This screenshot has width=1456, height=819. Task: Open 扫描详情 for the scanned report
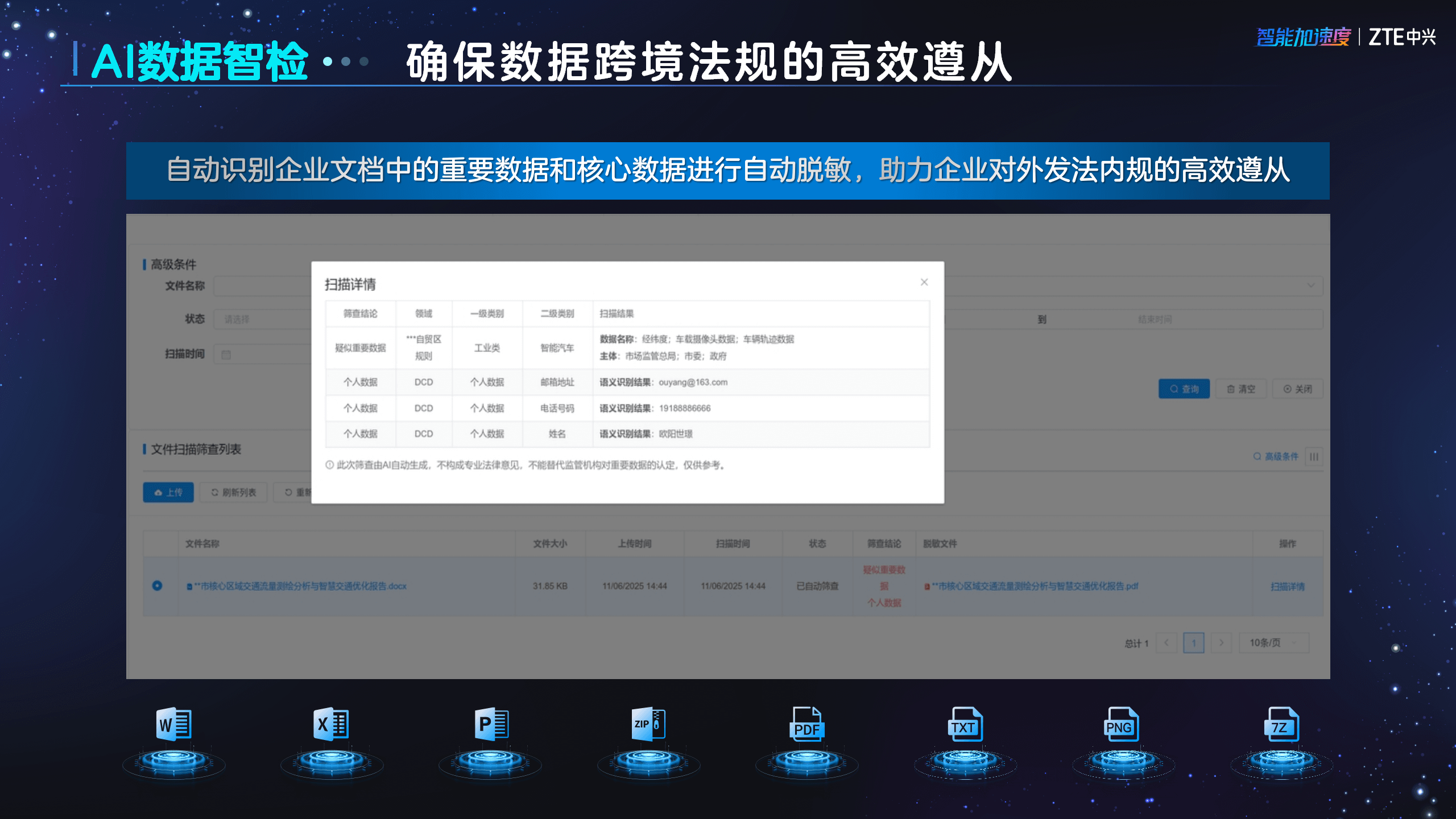(x=1287, y=586)
